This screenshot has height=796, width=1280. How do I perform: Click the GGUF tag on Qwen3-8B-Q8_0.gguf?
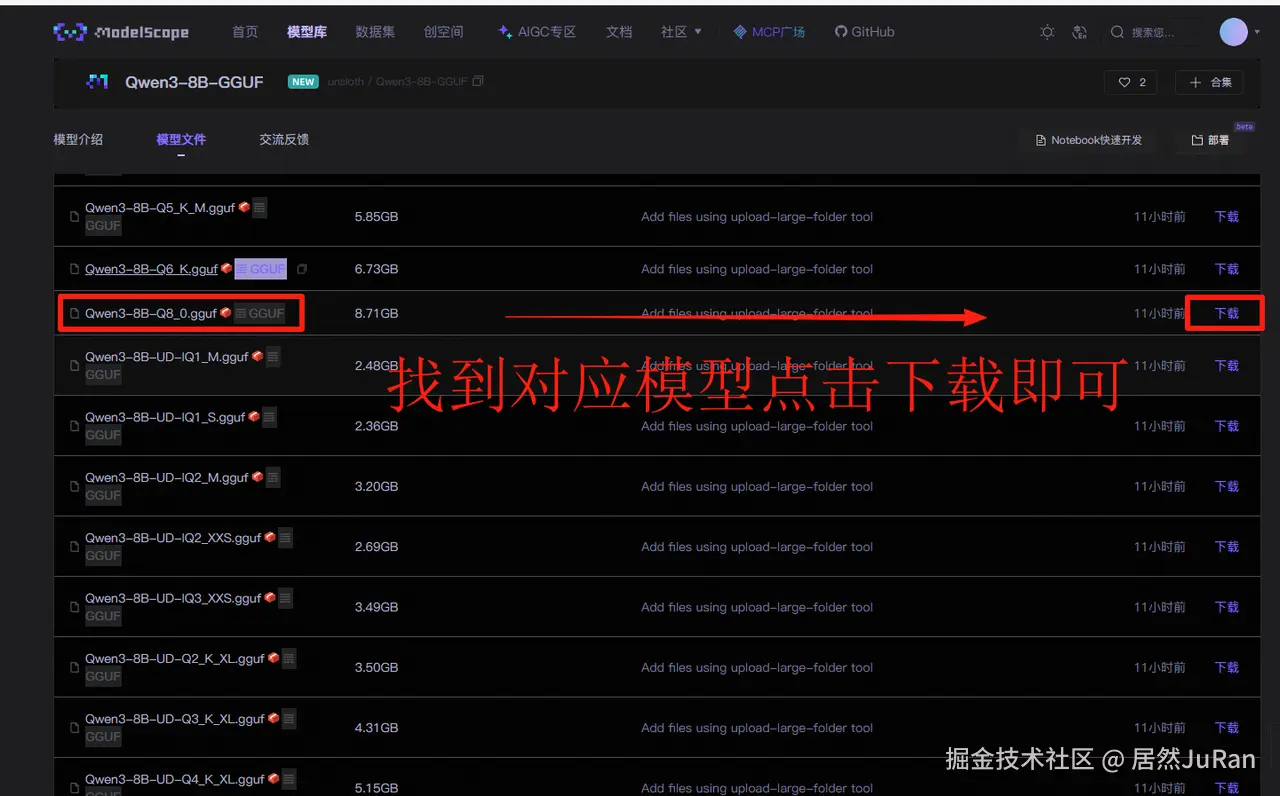260,313
